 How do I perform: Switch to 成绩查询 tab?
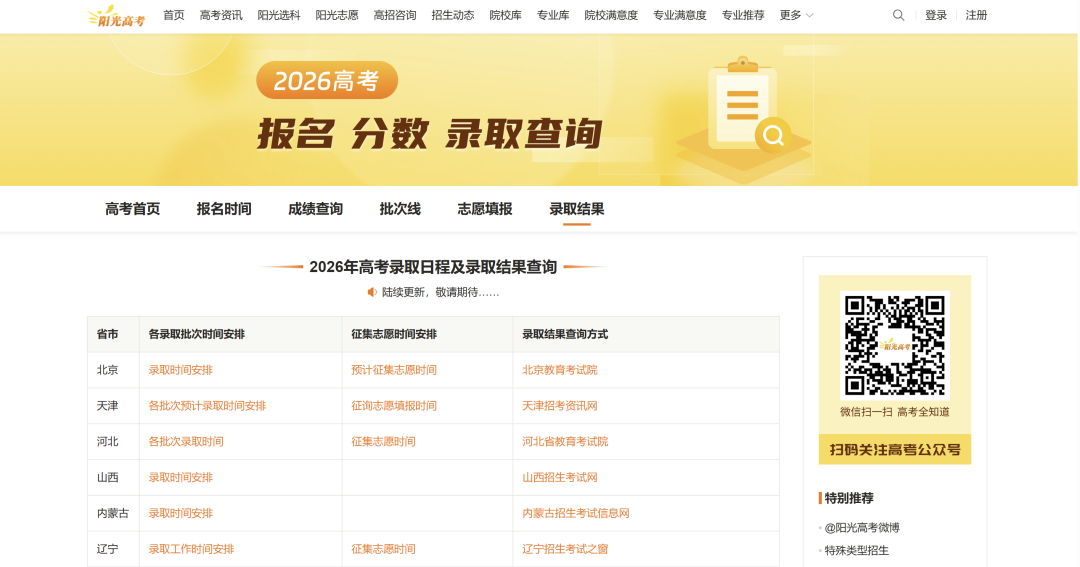coord(315,209)
